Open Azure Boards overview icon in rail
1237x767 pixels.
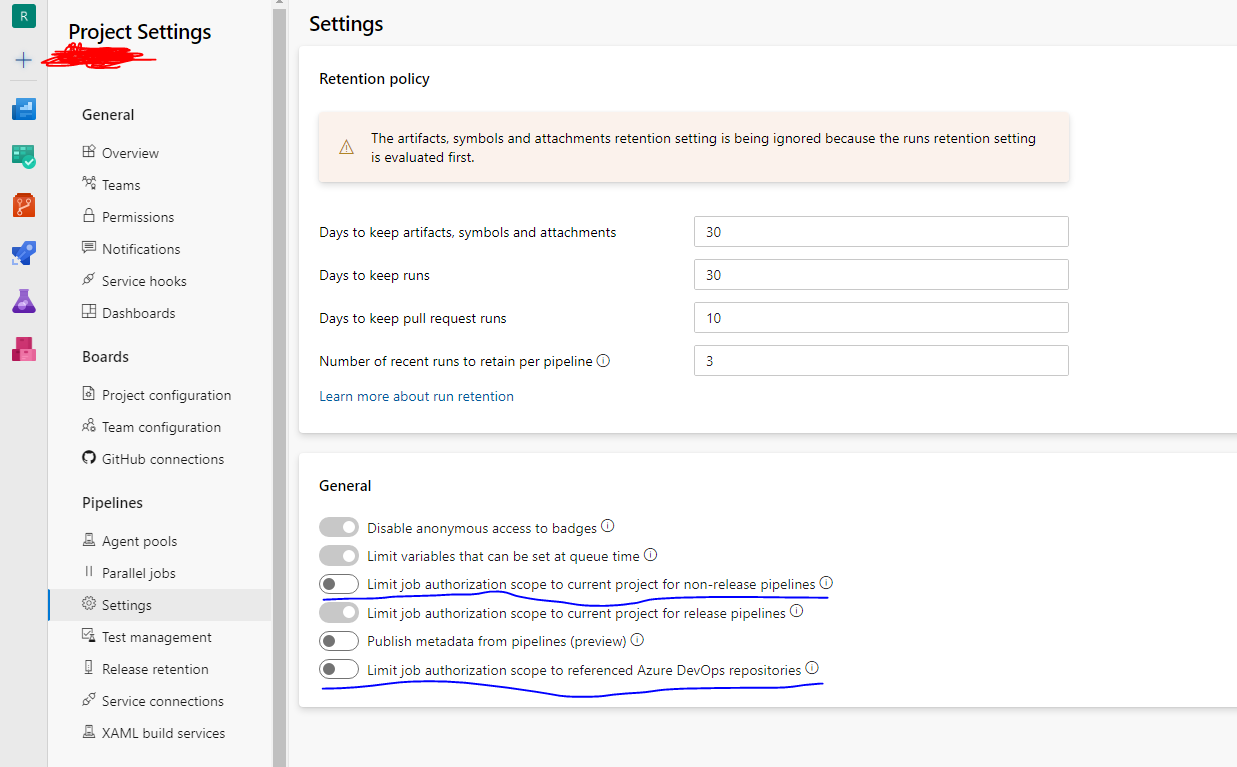(24, 109)
